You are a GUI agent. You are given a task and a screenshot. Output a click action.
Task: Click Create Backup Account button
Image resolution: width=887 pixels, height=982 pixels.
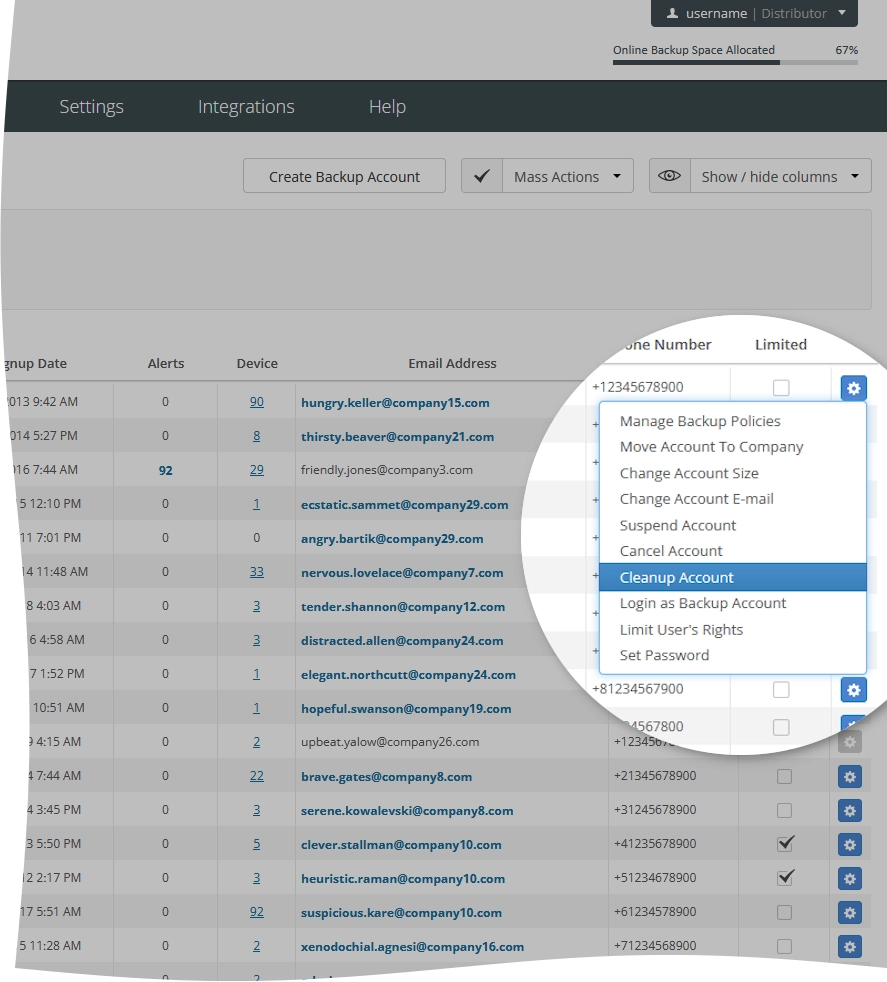click(x=344, y=176)
